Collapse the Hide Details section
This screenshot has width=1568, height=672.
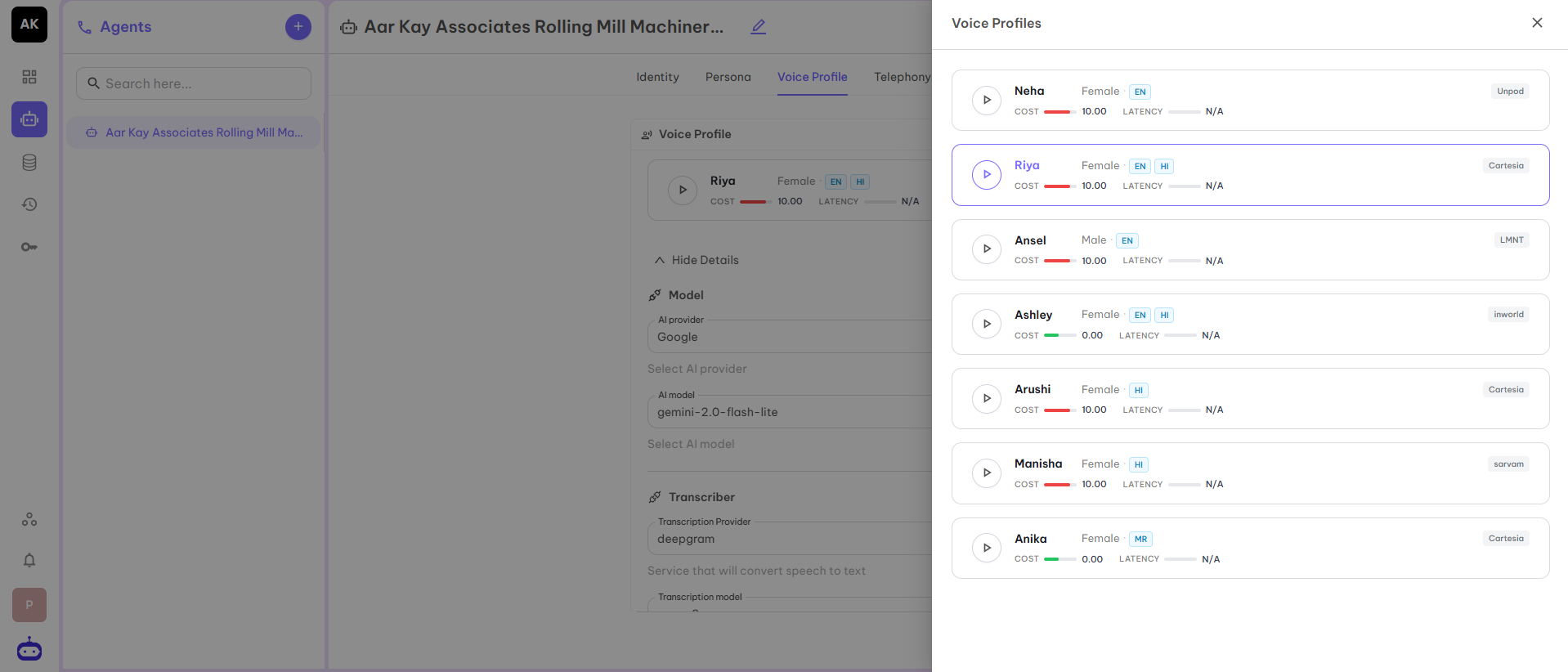pyautogui.click(x=697, y=260)
